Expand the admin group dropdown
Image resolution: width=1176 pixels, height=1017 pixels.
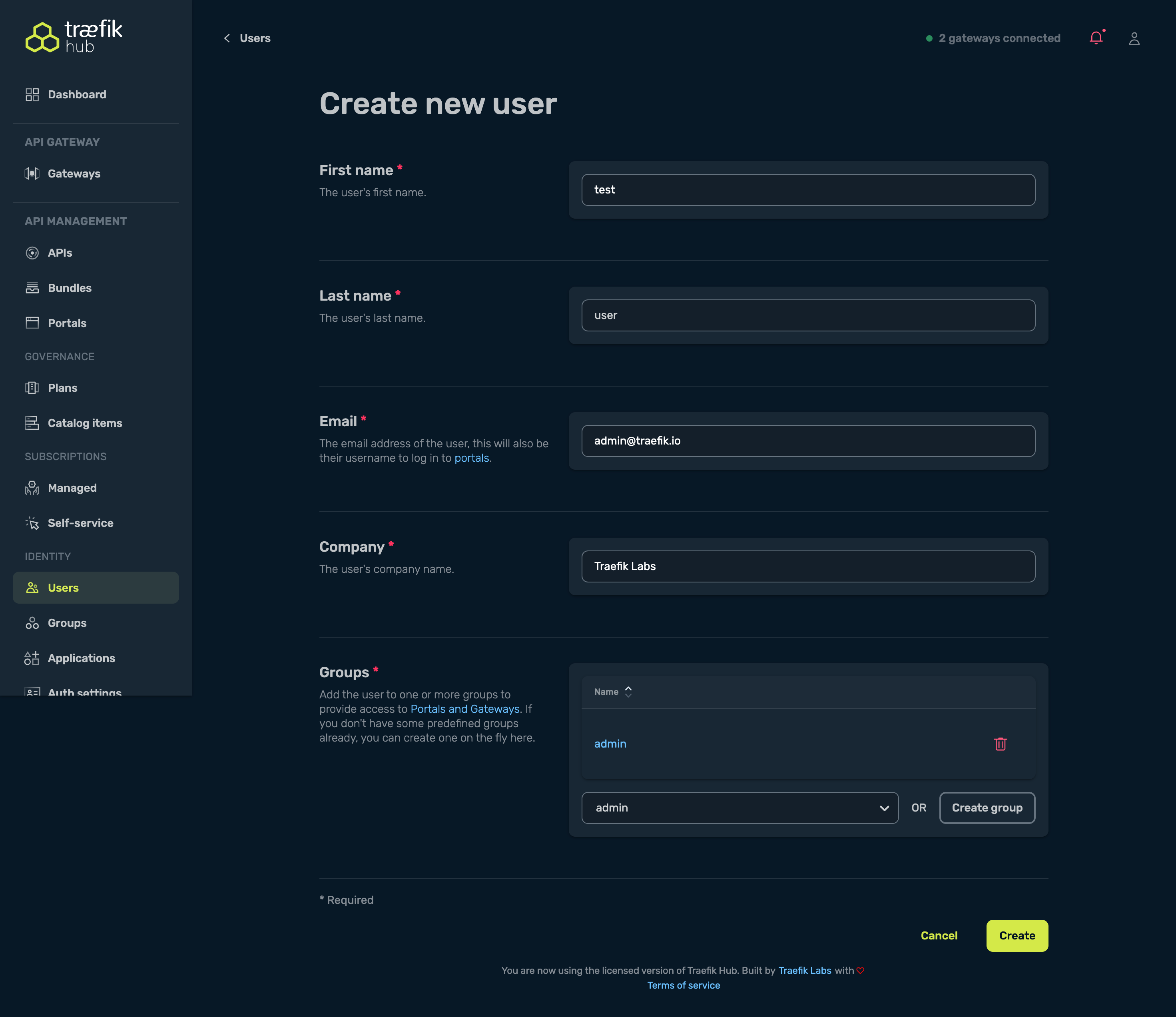(739, 808)
